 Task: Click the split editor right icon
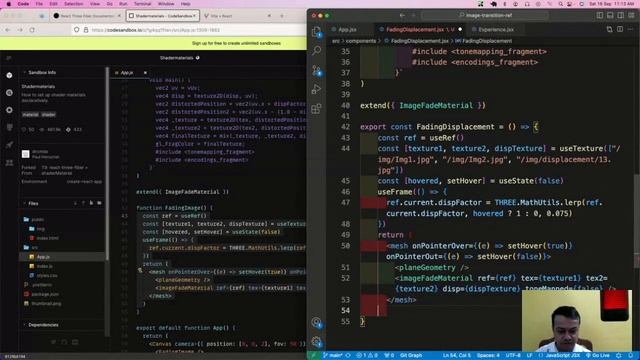(x=620, y=29)
